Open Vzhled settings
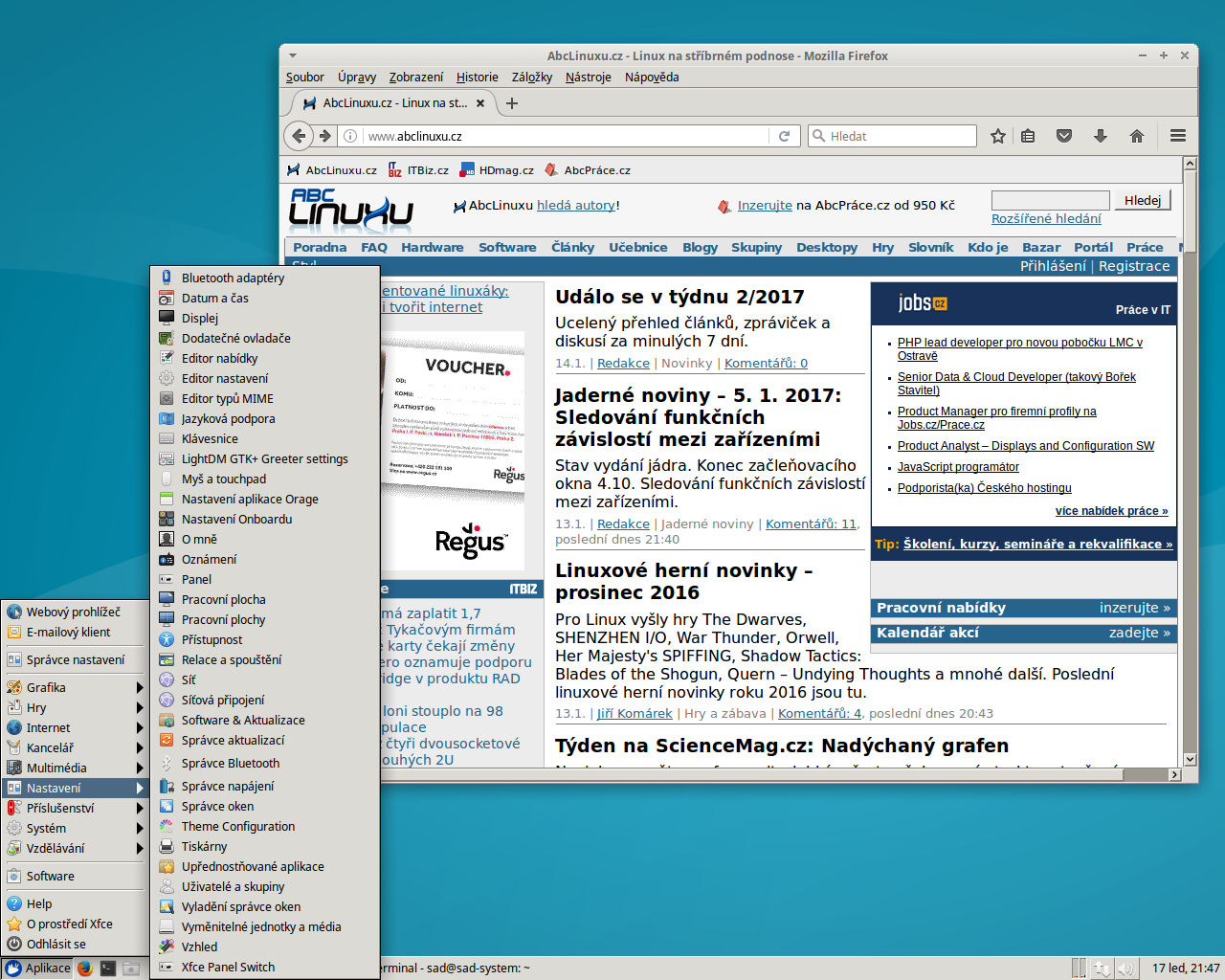1225x980 pixels. (x=265, y=947)
